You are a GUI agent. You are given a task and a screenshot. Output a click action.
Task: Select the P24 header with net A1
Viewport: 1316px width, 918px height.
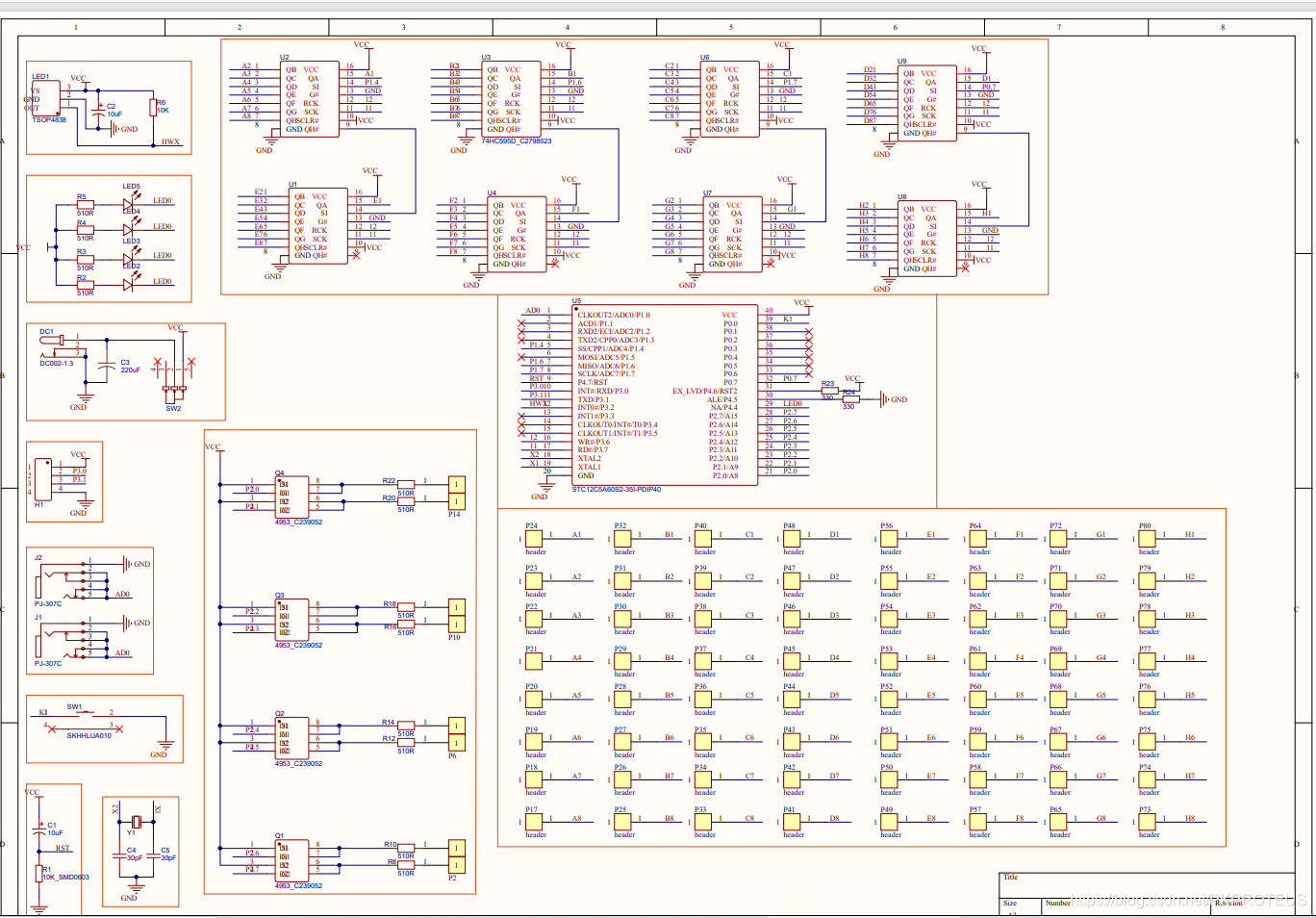[x=534, y=539]
